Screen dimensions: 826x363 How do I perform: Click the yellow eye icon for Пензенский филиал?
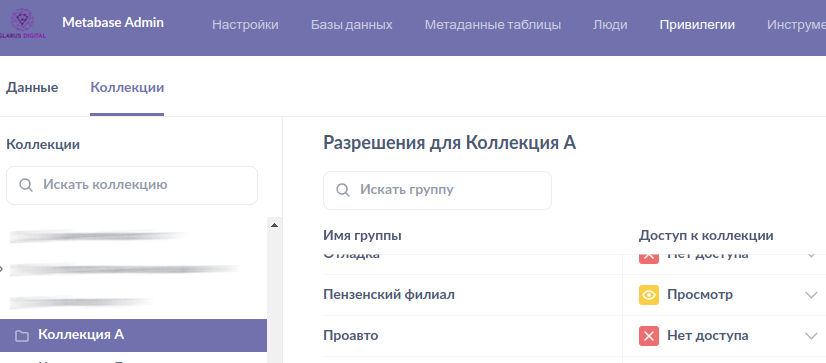pos(649,295)
